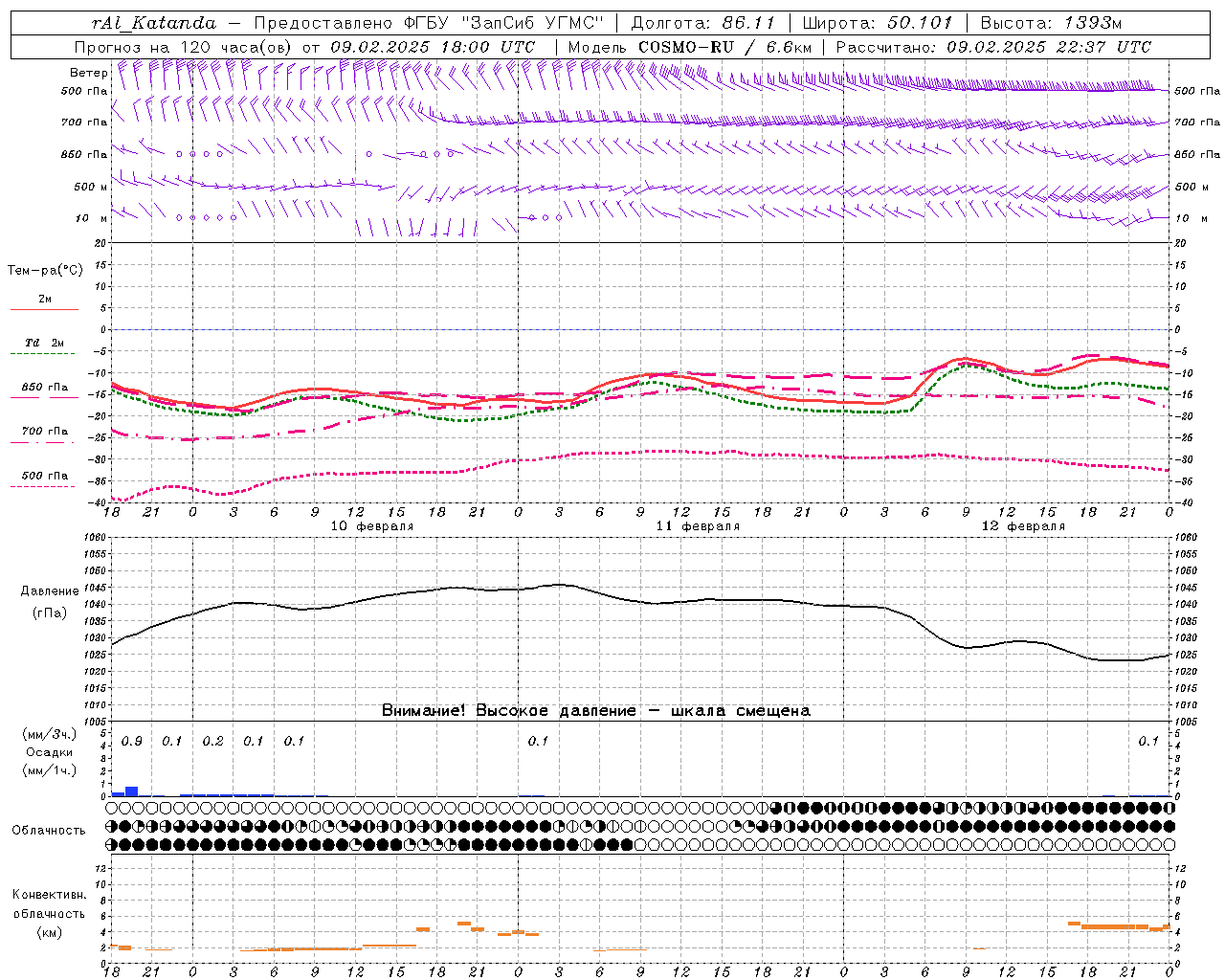
Task: Click the date label 10 февраля
Action: (372, 526)
